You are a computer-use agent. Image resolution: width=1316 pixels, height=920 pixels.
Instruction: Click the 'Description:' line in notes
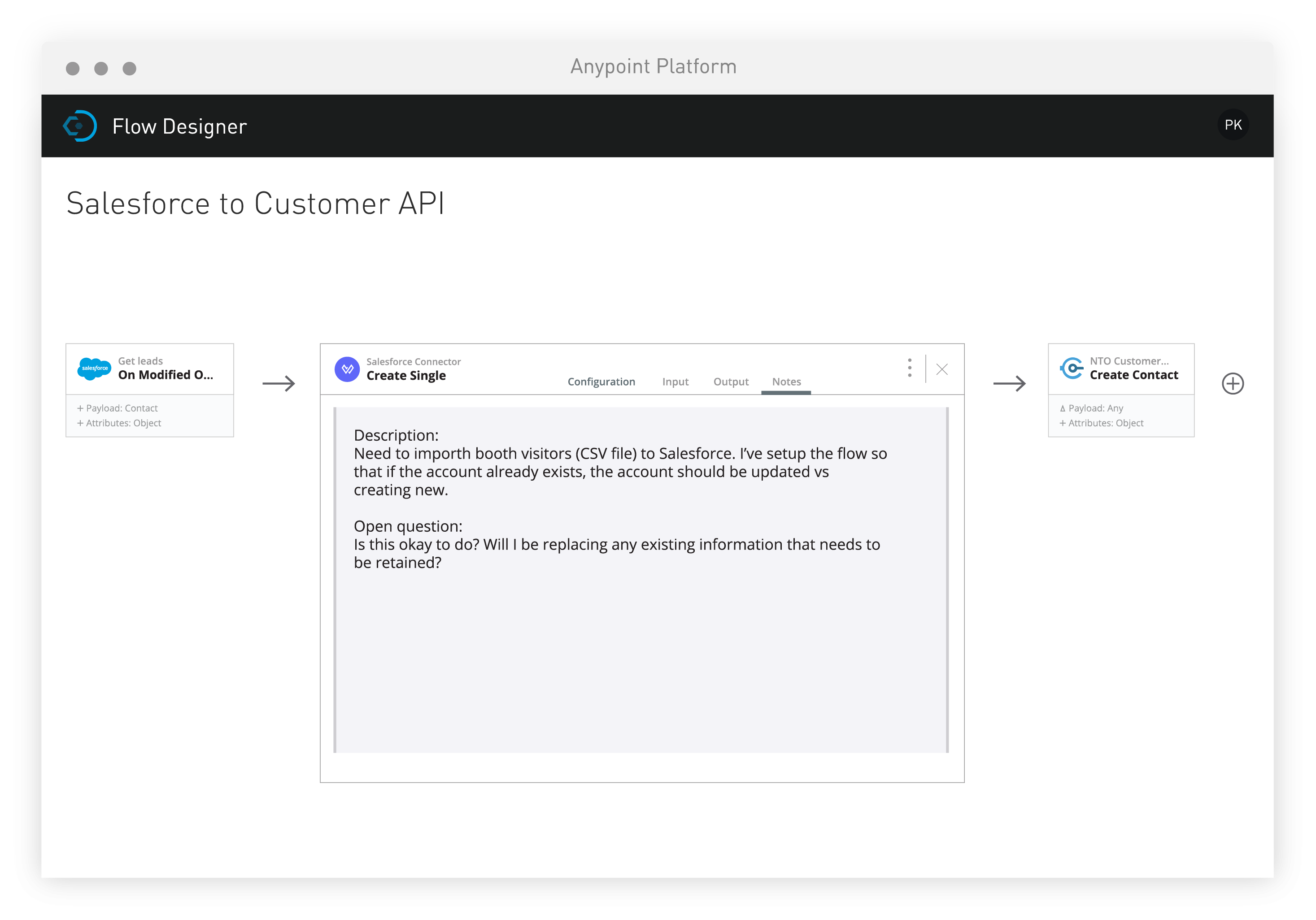tap(396, 435)
